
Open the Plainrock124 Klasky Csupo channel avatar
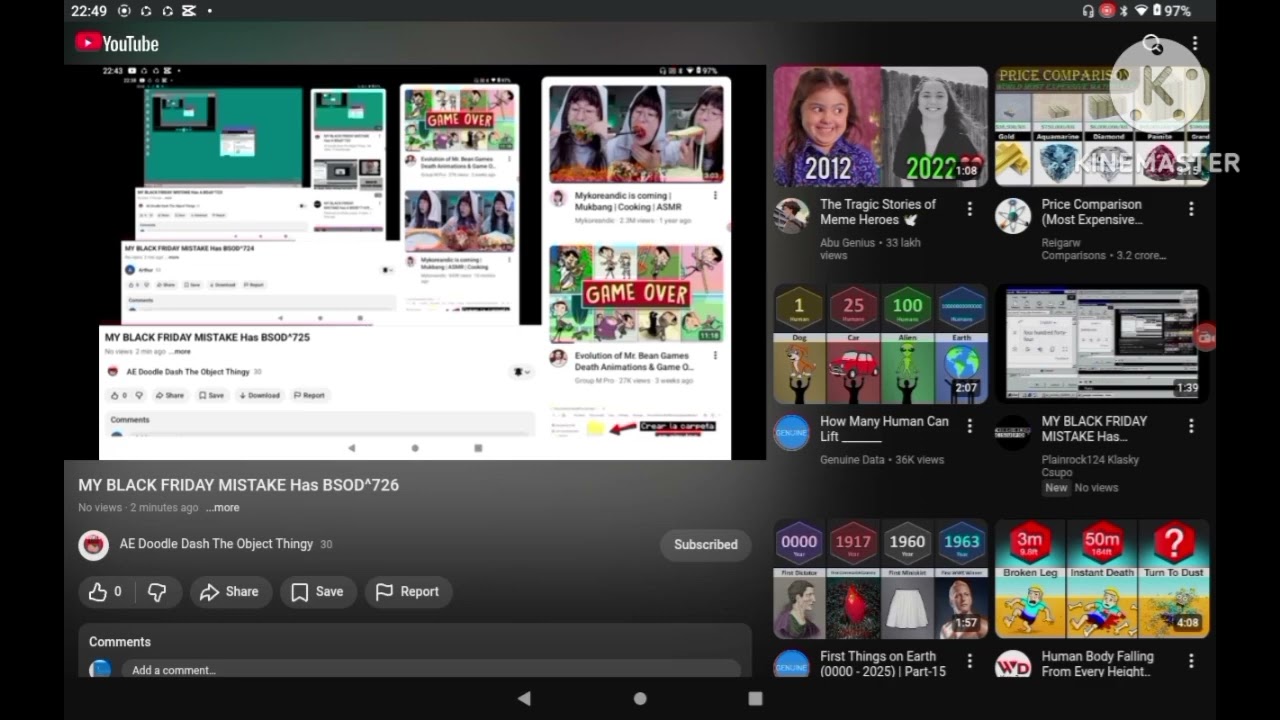pos(1013,432)
